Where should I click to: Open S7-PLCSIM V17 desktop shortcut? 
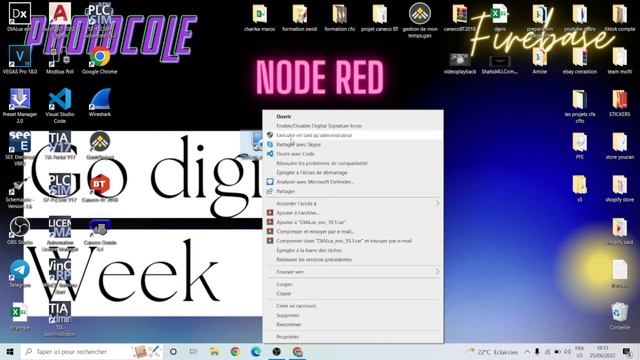coord(60,188)
